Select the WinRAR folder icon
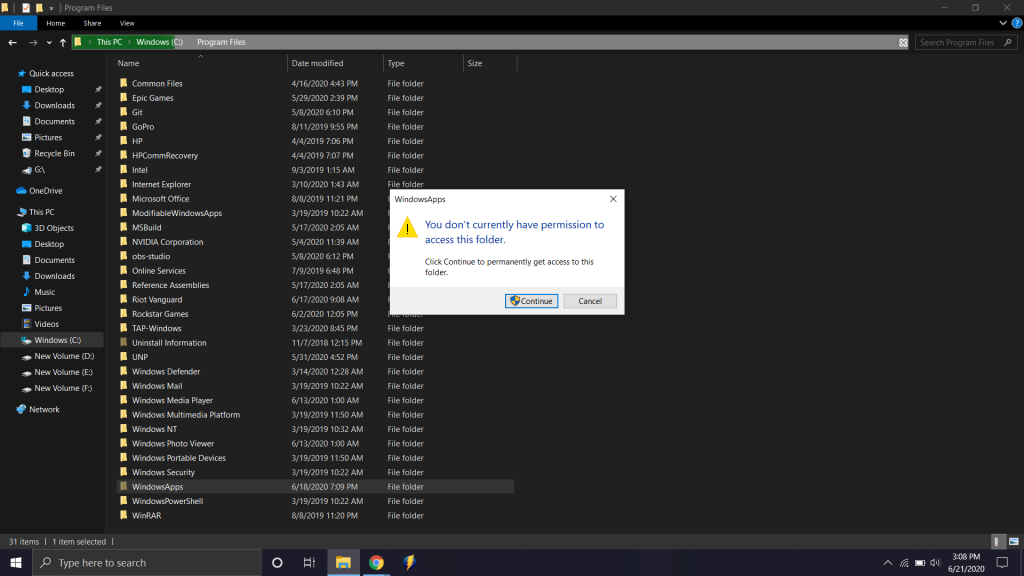 coord(123,515)
